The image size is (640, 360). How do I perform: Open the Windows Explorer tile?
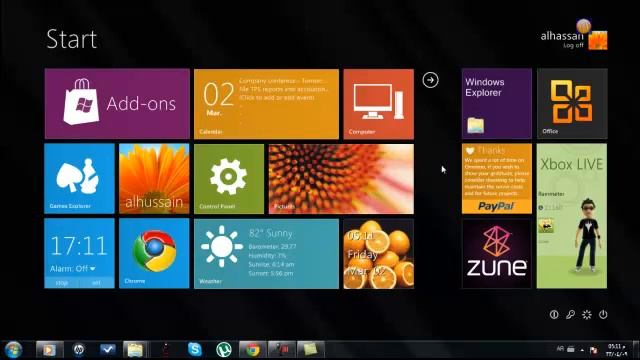pyautogui.click(x=497, y=104)
